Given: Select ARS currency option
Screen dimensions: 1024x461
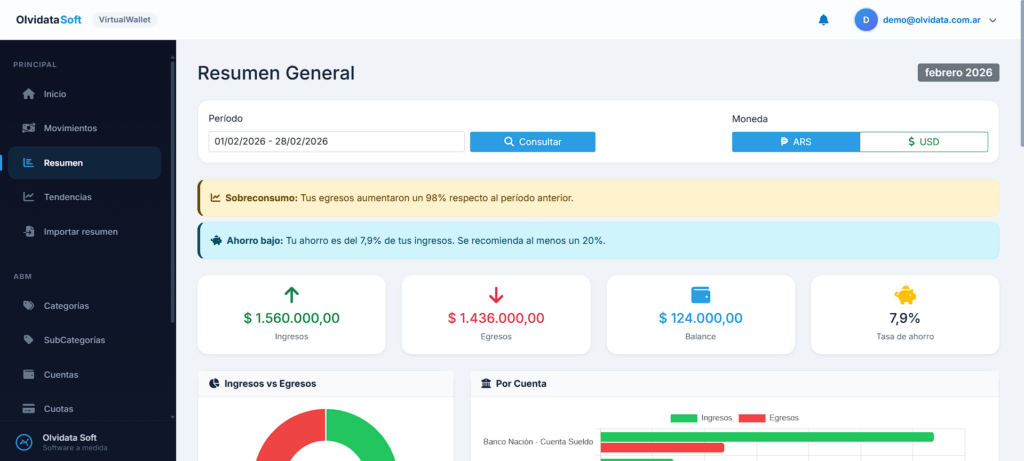Looking at the screenshot, I should tap(796, 142).
